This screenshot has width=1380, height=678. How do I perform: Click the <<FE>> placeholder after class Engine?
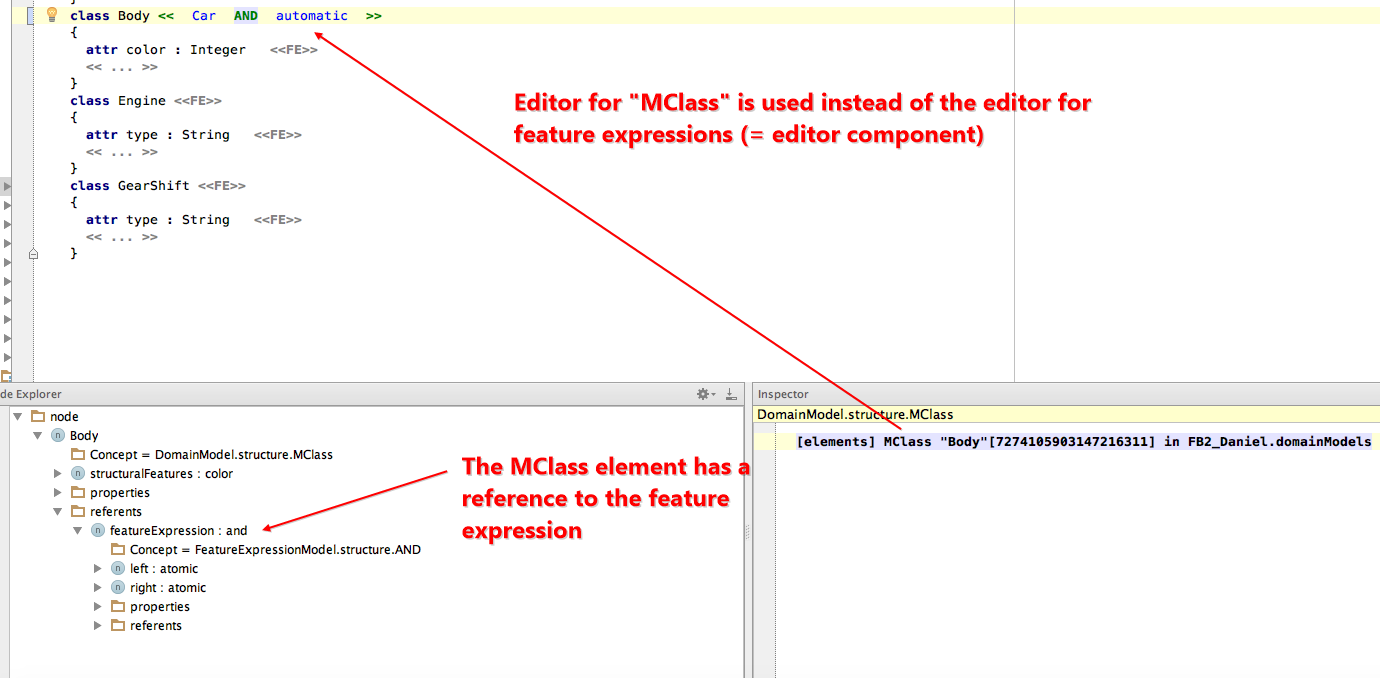198,101
